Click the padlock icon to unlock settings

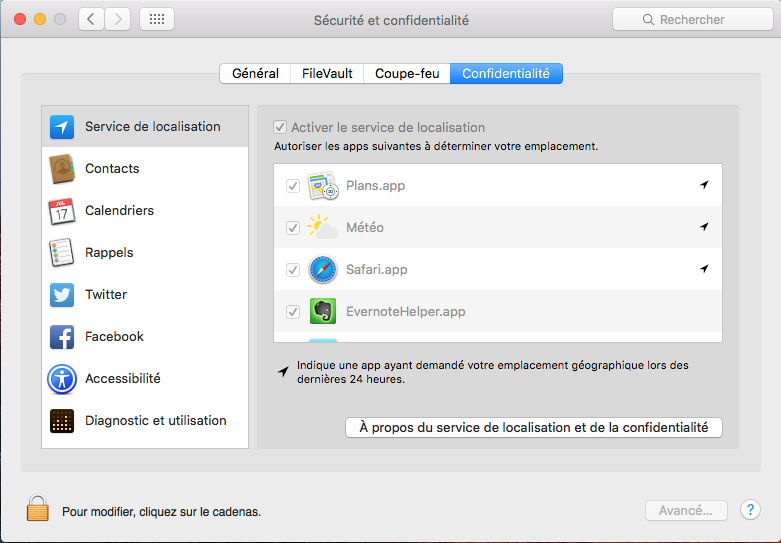[x=38, y=509]
